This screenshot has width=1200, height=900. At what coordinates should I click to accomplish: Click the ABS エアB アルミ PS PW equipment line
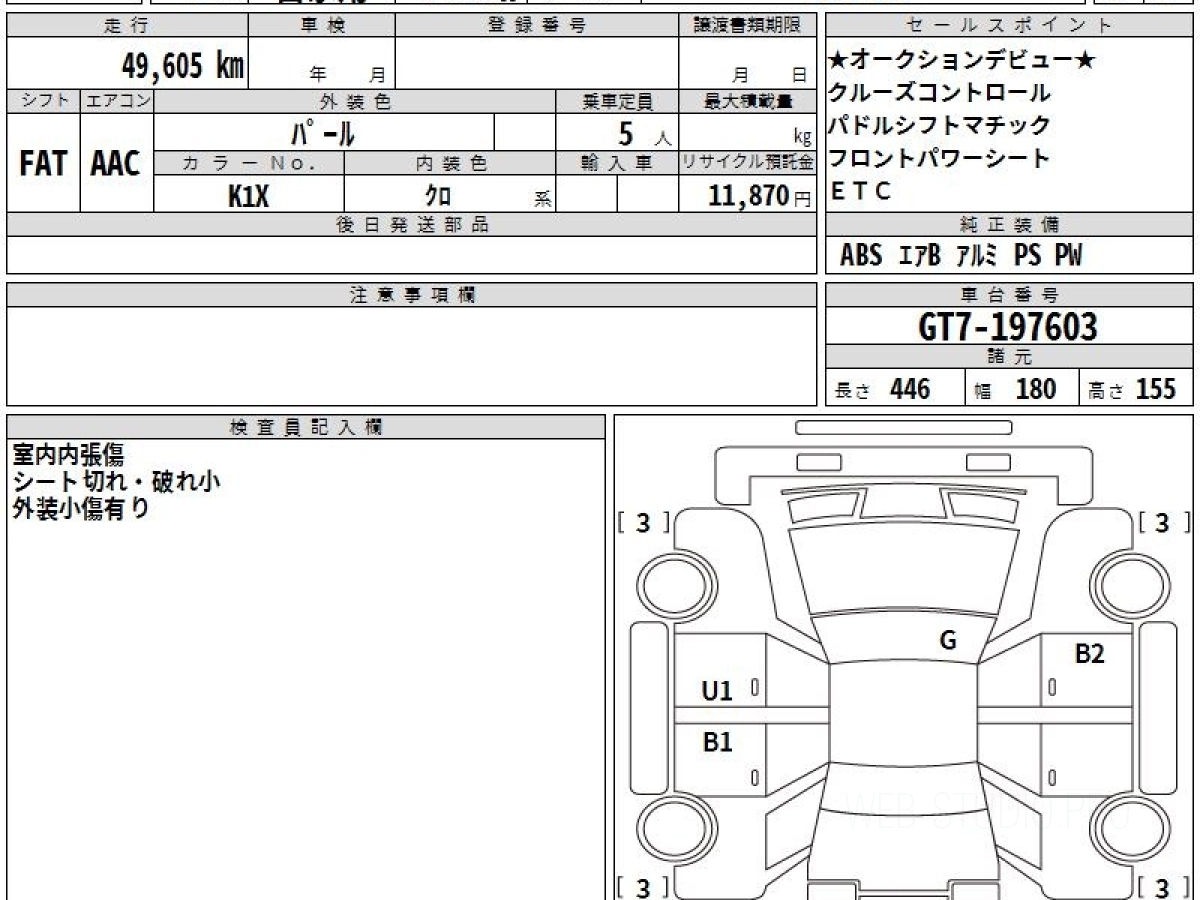coord(961,256)
